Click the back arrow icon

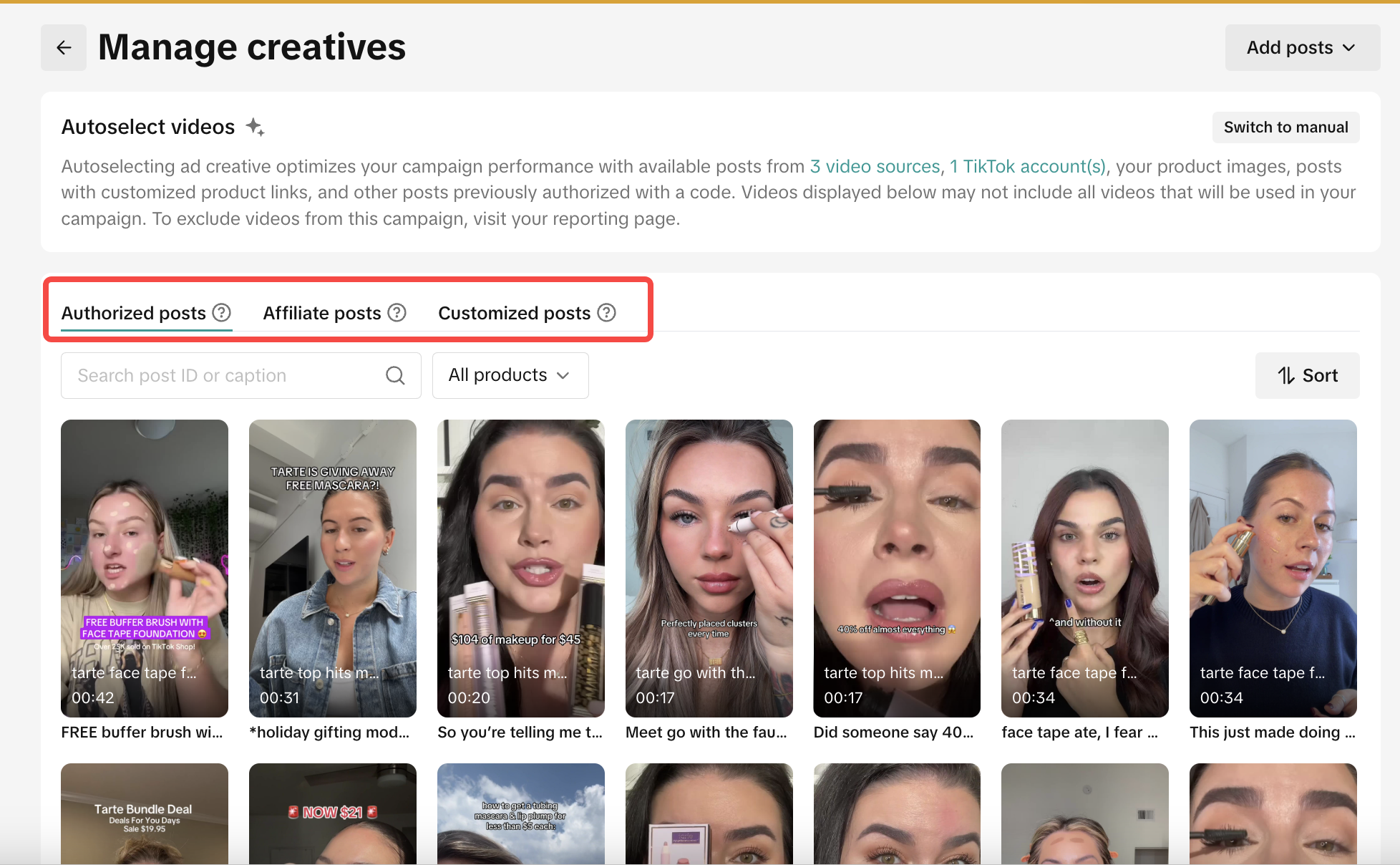[x=64, y=47]
